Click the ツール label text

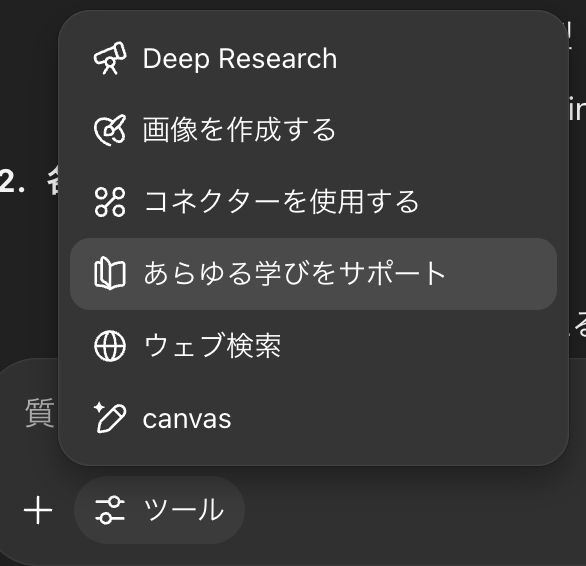click(183, 510)
